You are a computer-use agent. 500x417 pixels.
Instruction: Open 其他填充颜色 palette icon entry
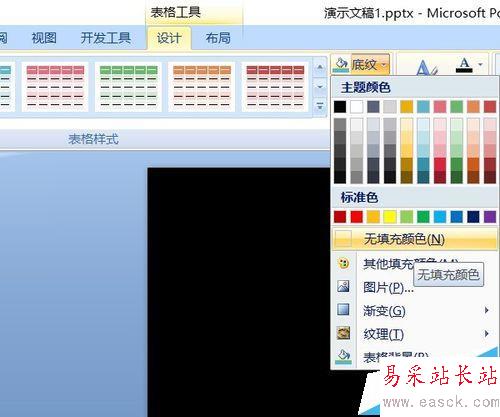pyautogui.click(x=343, y=263)
